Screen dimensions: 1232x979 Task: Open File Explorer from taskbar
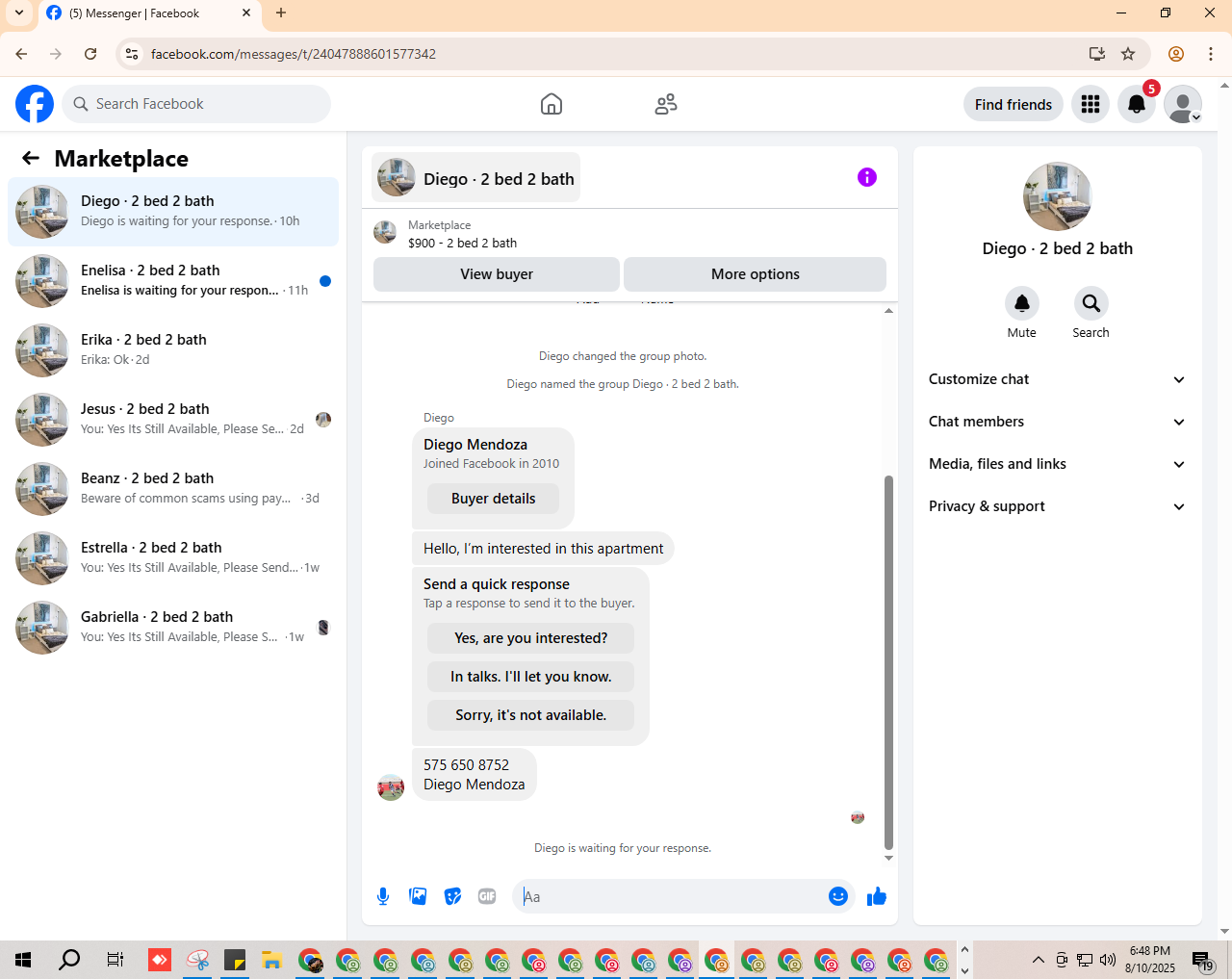coord(271,960)
